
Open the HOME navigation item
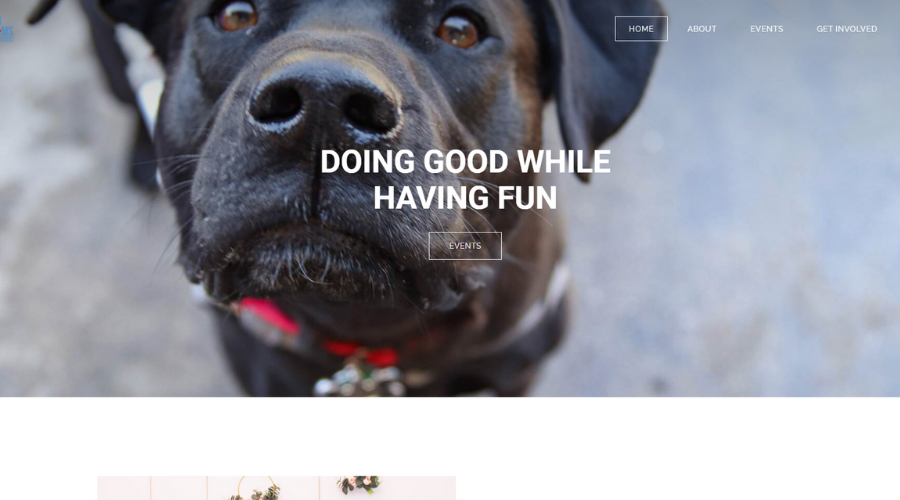tap(641, 29)
